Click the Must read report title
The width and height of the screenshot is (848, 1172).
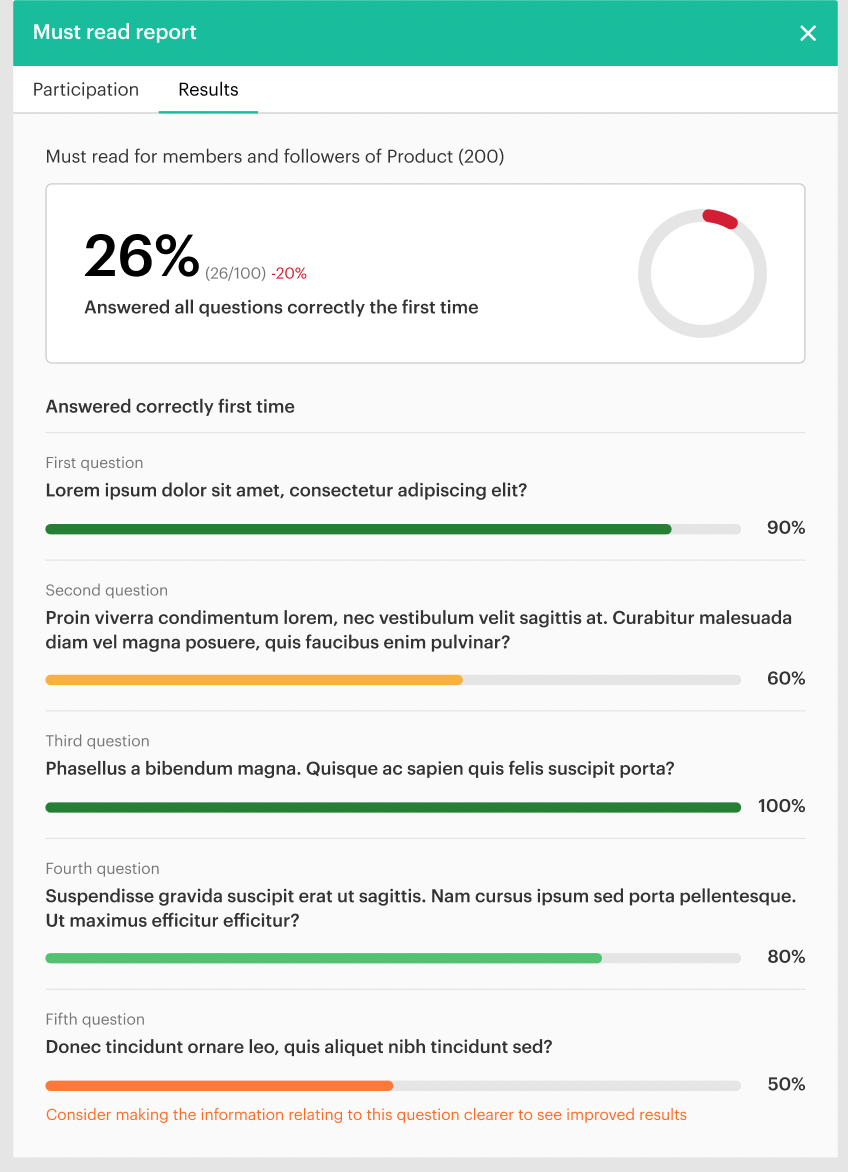click(115, 33)
